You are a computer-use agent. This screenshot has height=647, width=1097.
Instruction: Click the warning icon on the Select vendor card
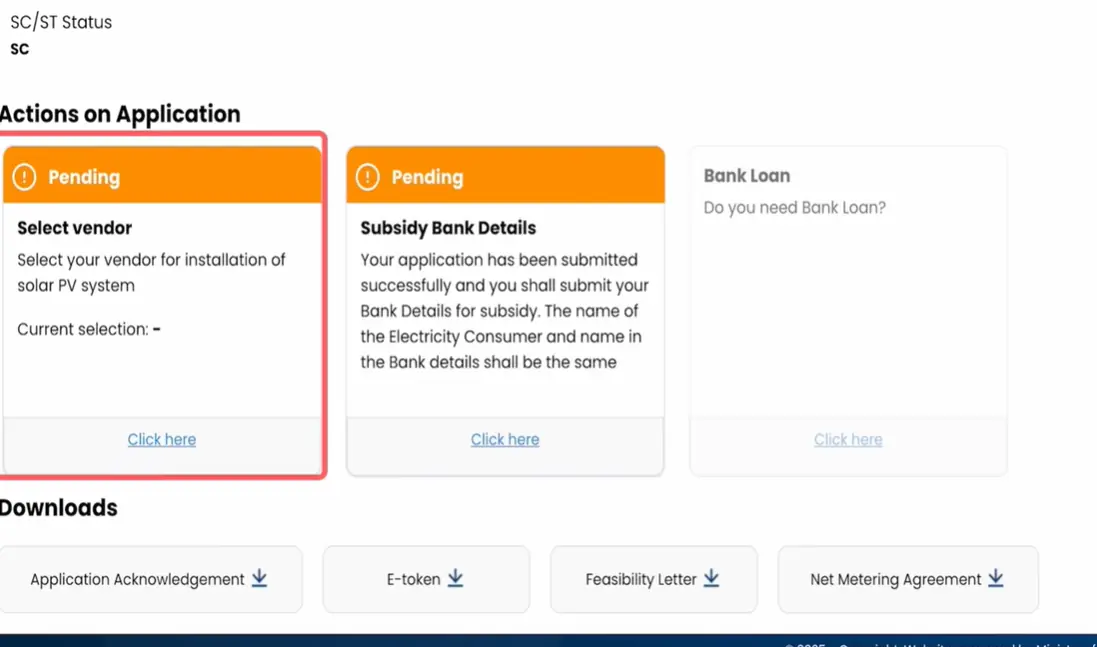24,177
